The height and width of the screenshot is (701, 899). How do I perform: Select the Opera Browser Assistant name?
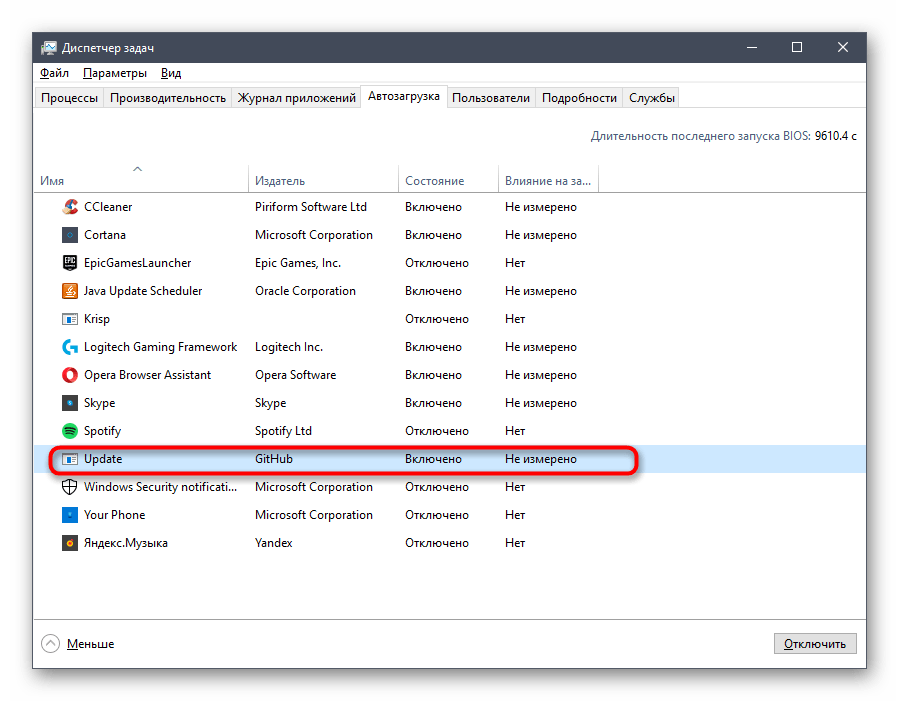pyautogui.click(x=147, y=375)
